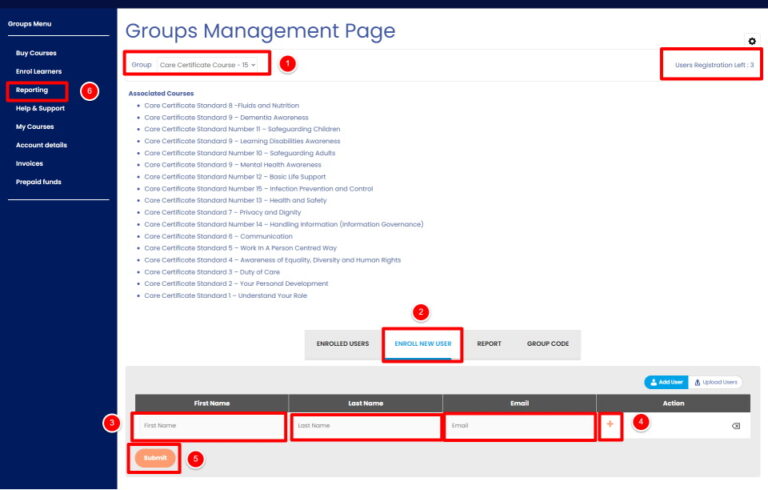Click the settings gear icon
This screenshot has width=768, height=490.
(752, 41)
